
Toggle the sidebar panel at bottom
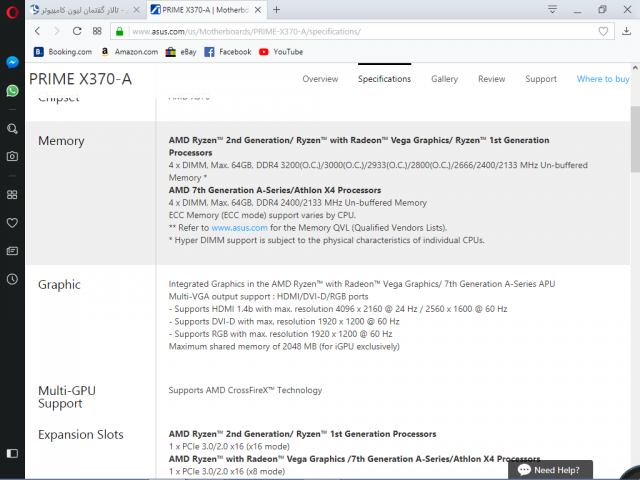12,453
